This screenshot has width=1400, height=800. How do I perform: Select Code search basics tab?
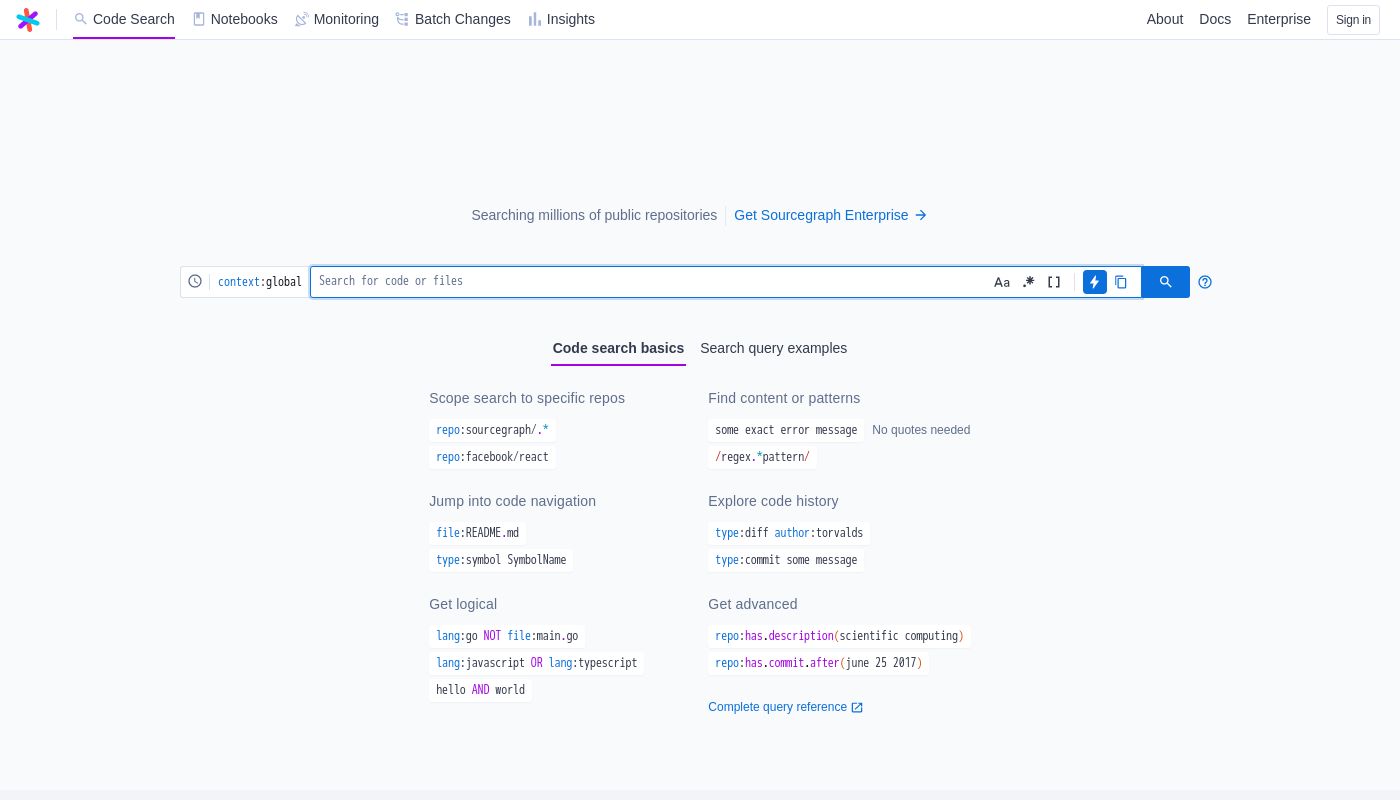click(618, 348)
